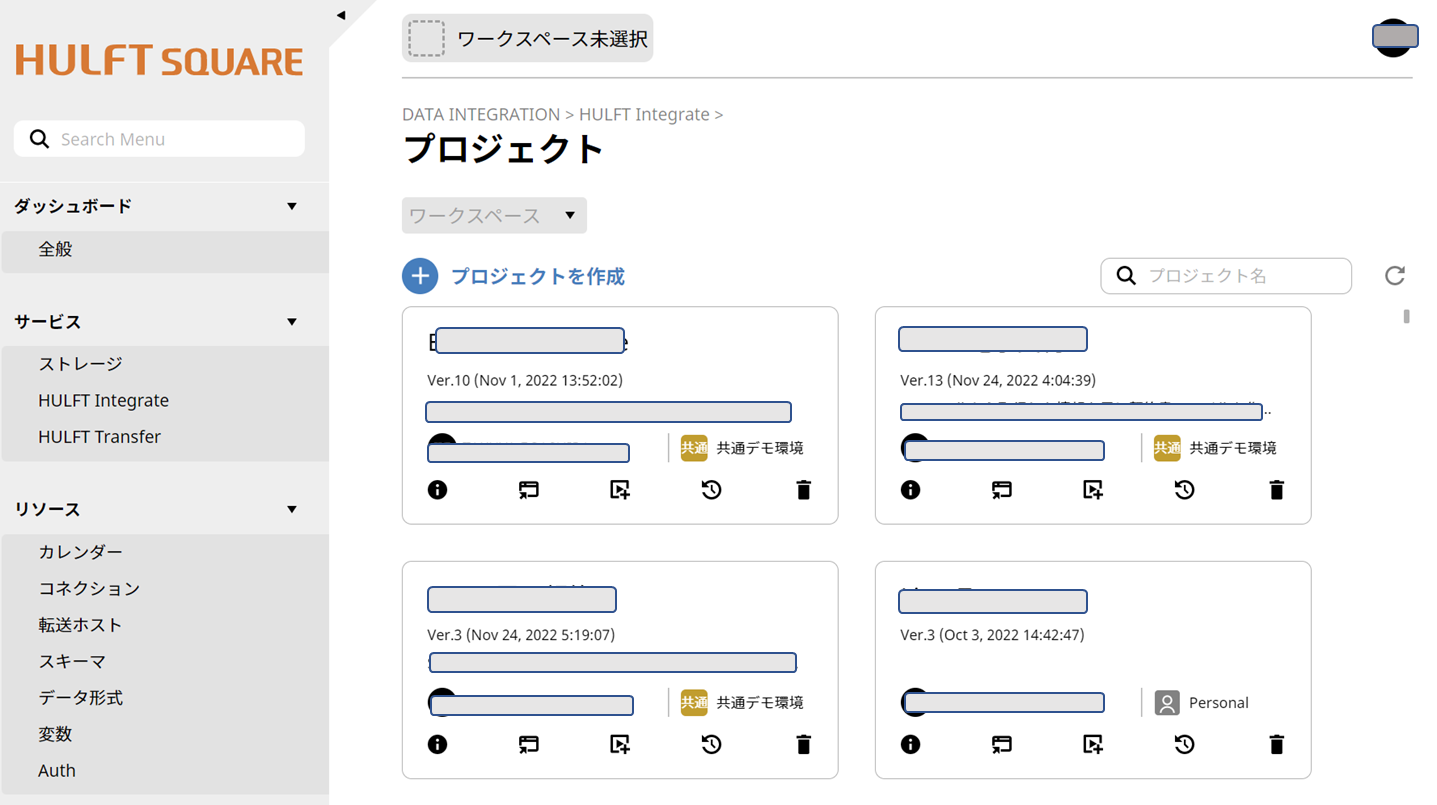Click the Personal workspace icon on Oct 3 card
This screenshot has width=1437, height=805.
tap(1167, 703)
